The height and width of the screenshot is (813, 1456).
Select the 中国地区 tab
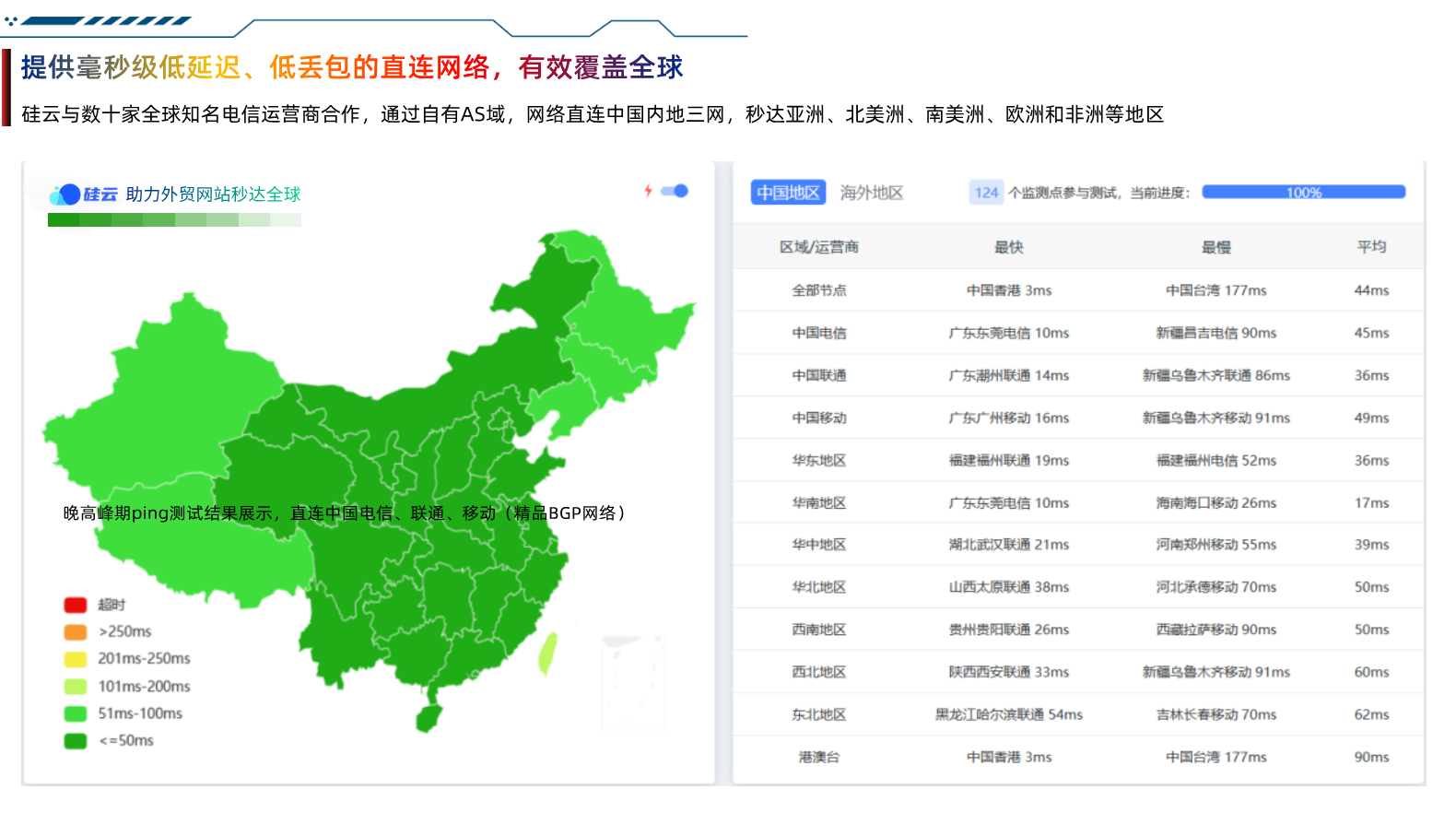(788, 192)
